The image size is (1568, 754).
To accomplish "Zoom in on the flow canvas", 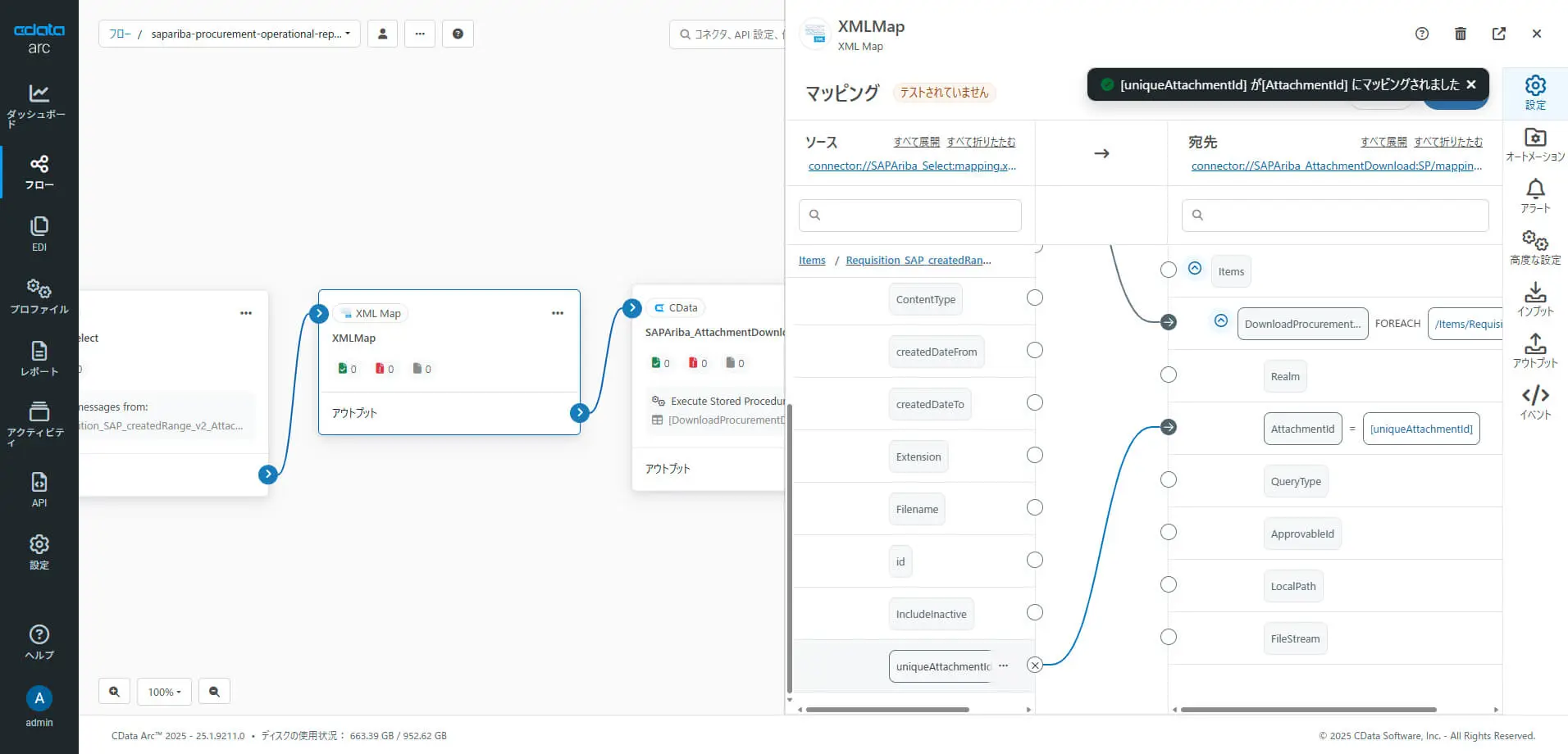I will [x=115, y=692].
